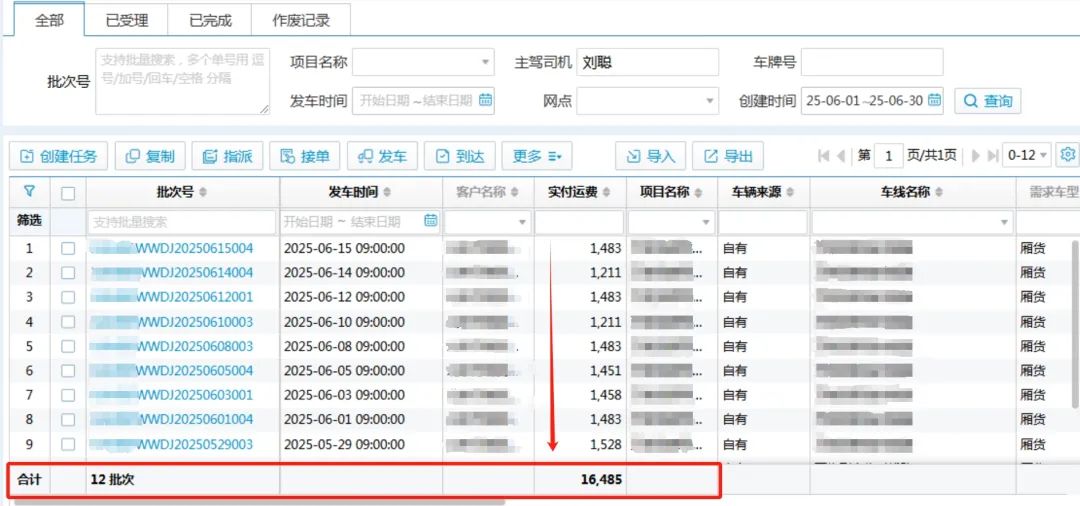The height and width of the screenshot is (506, 1080).
Task: Click 导入 import button
Action: click(650, 156)
